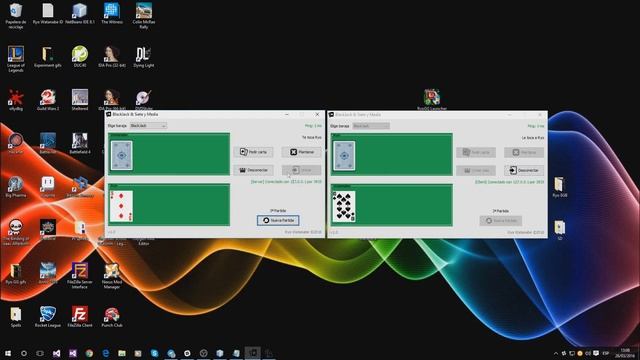The height and width of the screenshot is (360, 640).
Task: Select the Nexus Mod Manager desktop icon
Action: click(112, 276)
